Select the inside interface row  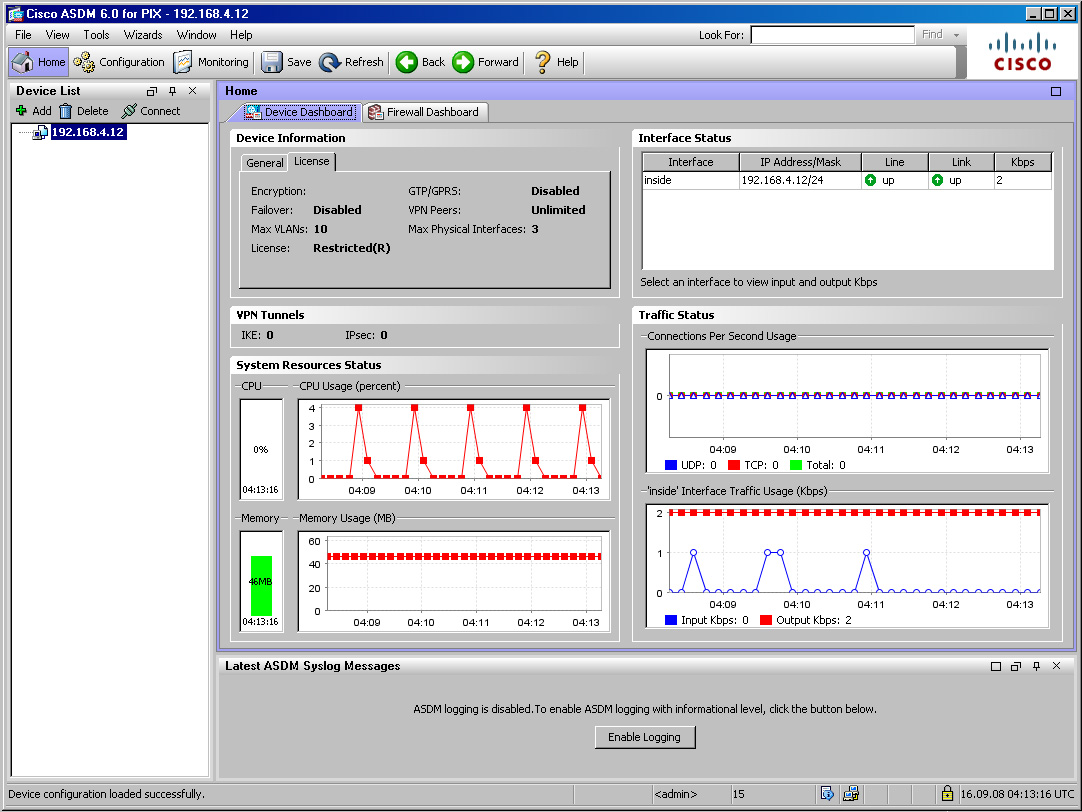[x=690, y=181]
